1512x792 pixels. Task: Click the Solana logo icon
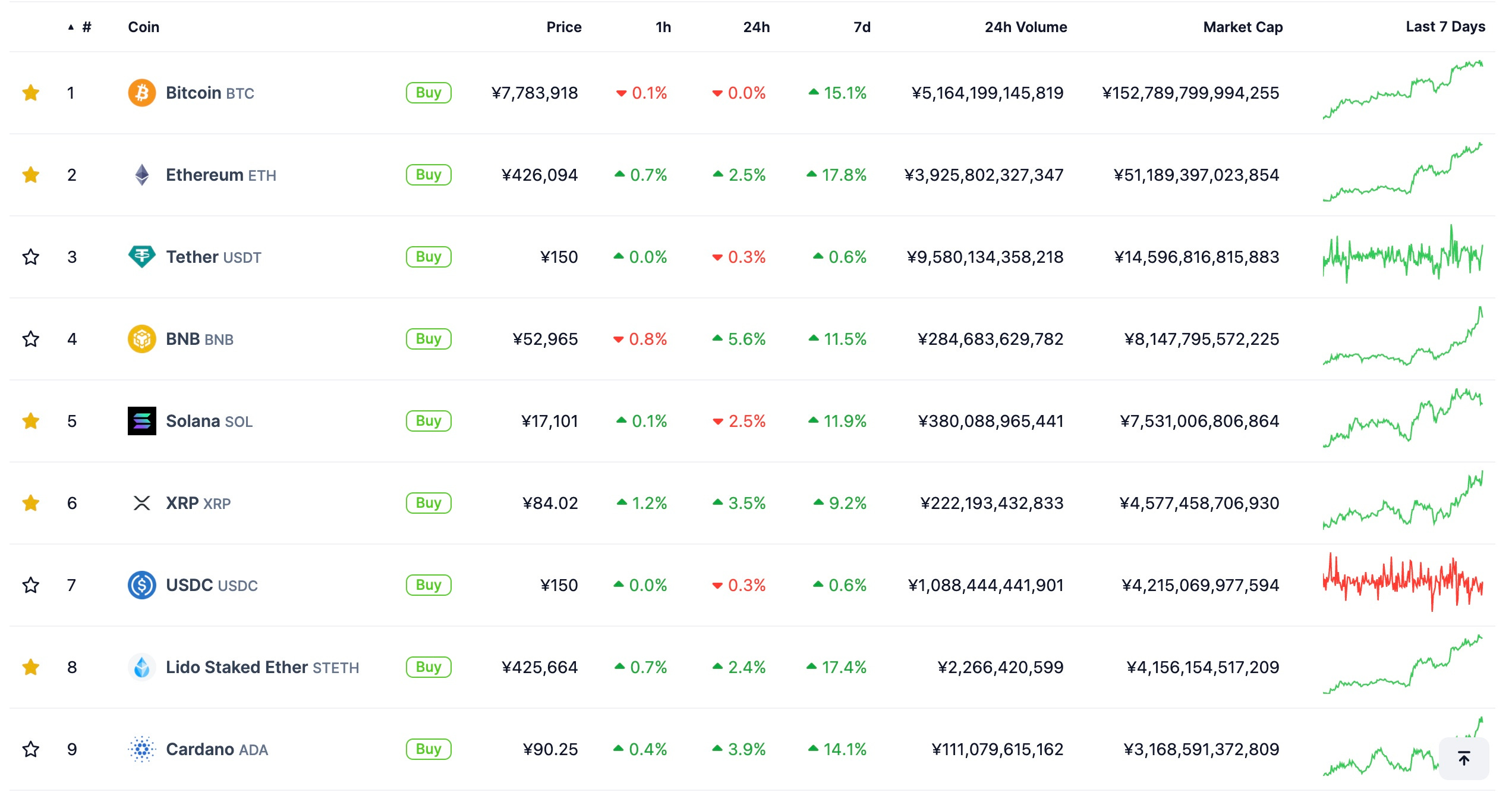point(142,421)
